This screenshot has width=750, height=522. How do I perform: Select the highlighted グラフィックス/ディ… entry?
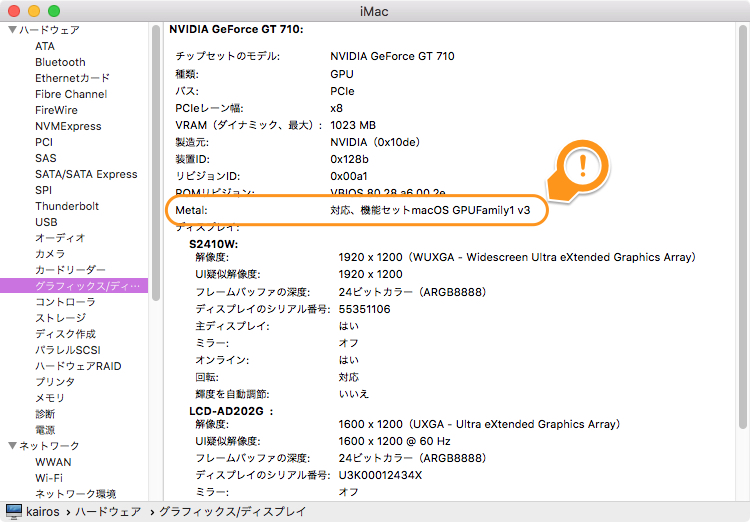coord(74,286)
